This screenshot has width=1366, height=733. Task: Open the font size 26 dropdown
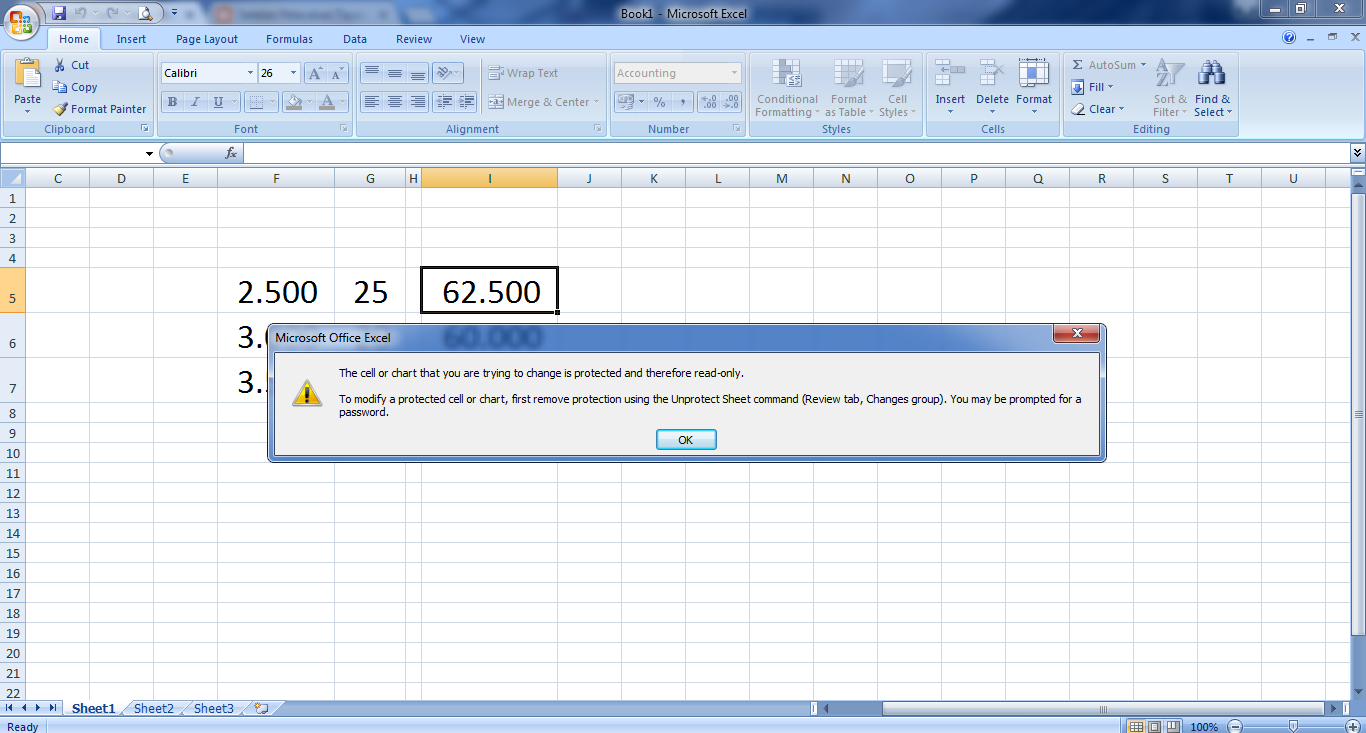pos(293,73)
